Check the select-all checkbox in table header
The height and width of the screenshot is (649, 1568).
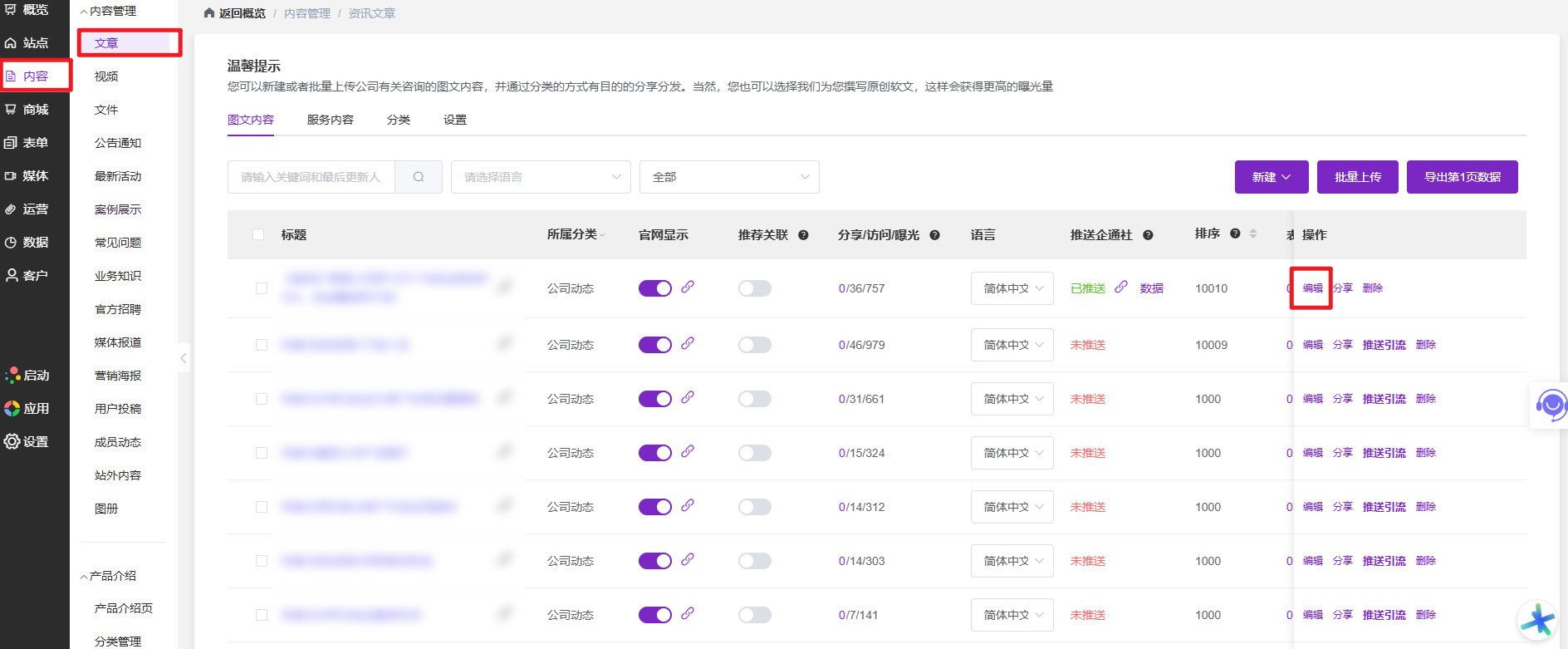258,234
